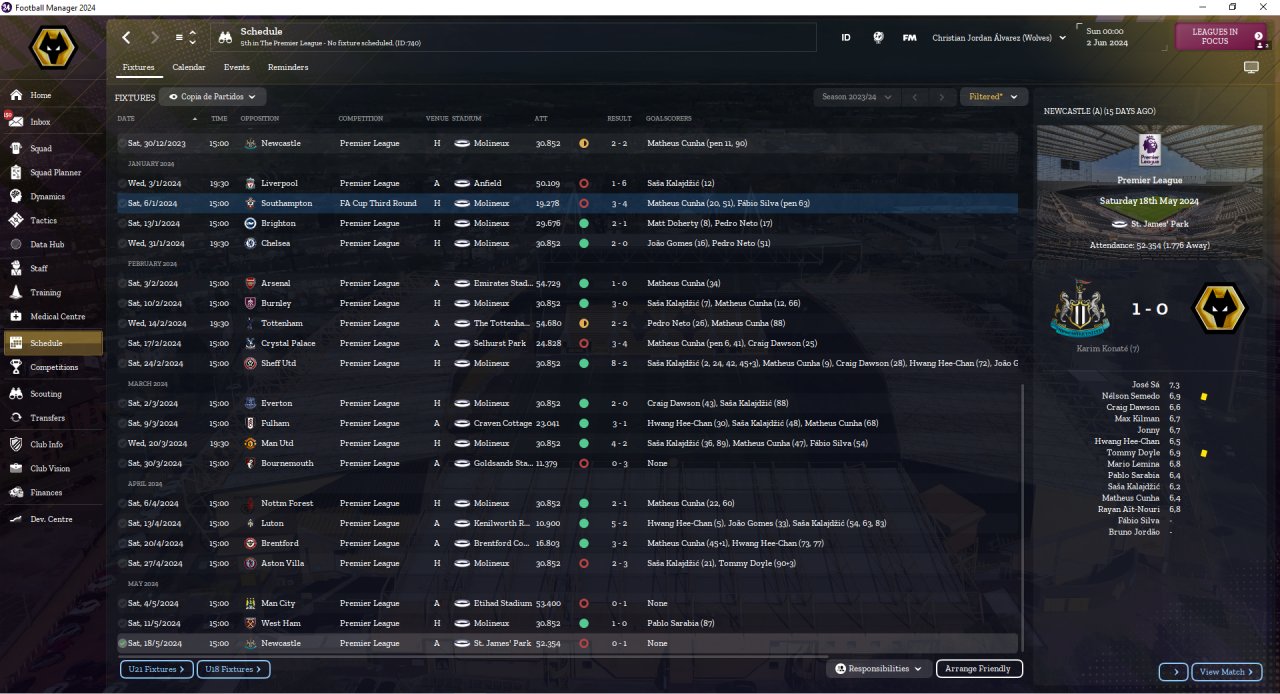Viewport: 1280px width, 694px height.
Task: Open Squad Planner in the sidebar
Action: (x=54, y=172)
